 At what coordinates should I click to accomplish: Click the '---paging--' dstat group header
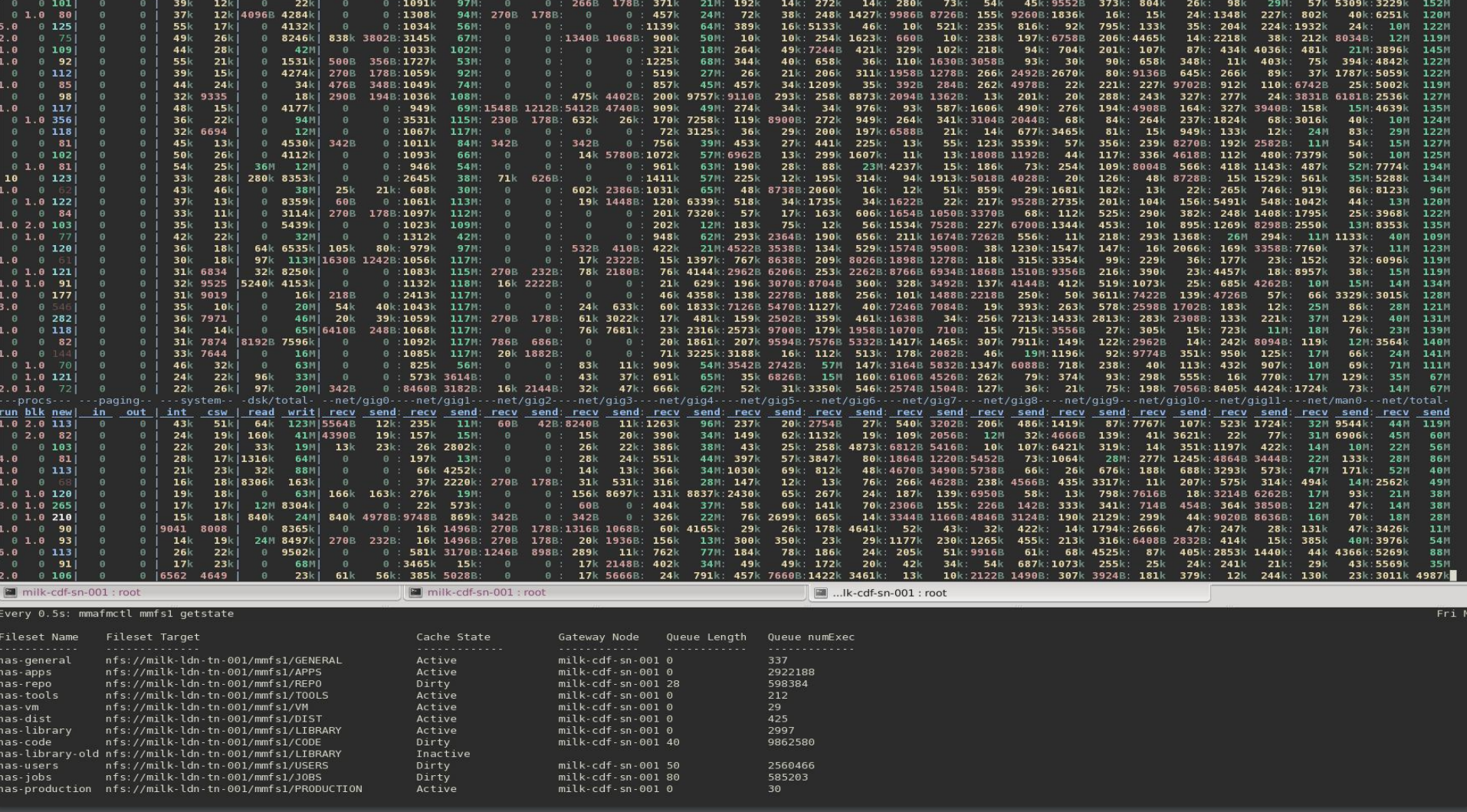[114, 401]
